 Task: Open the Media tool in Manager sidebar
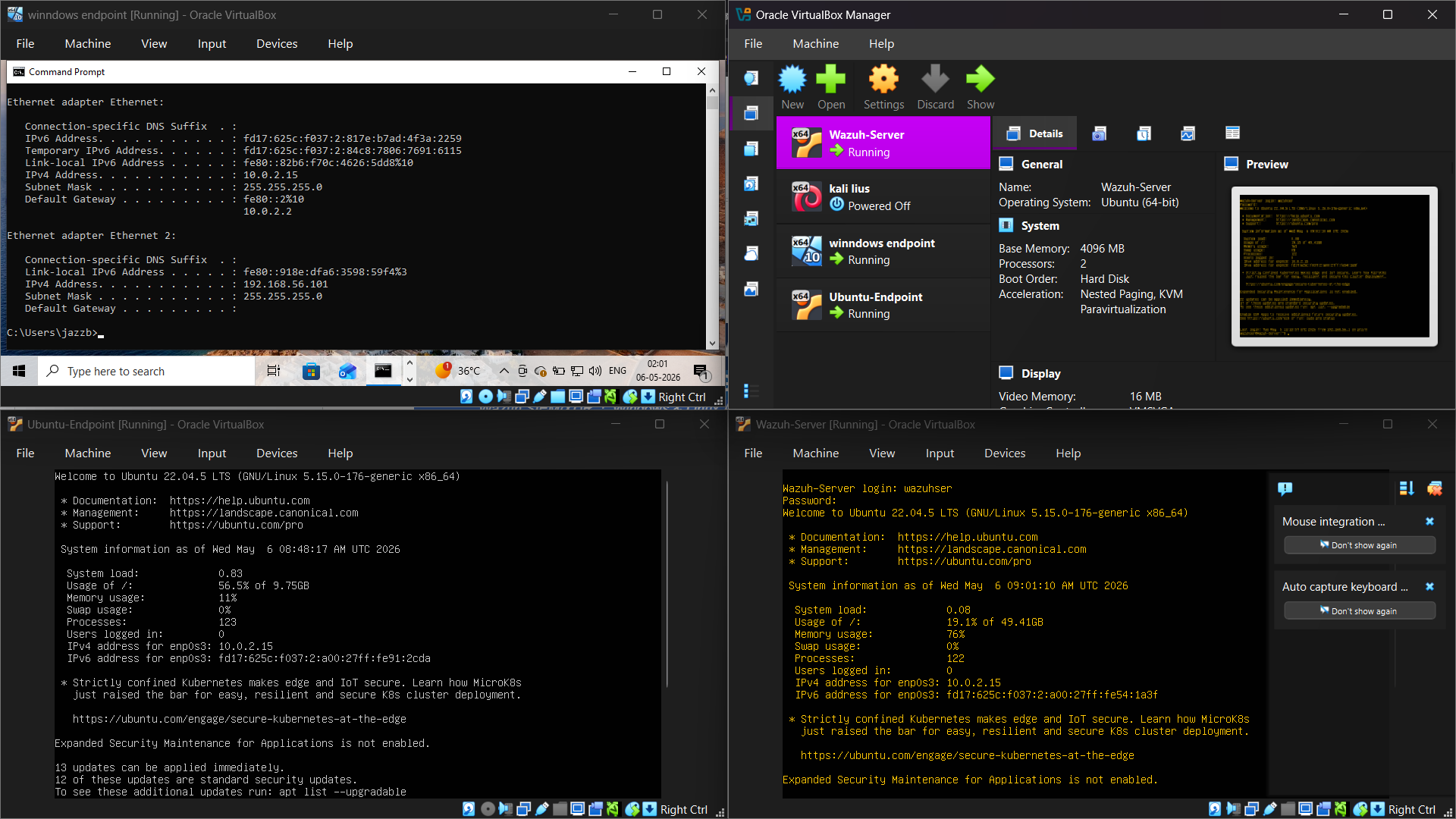[x=752, y=184]
